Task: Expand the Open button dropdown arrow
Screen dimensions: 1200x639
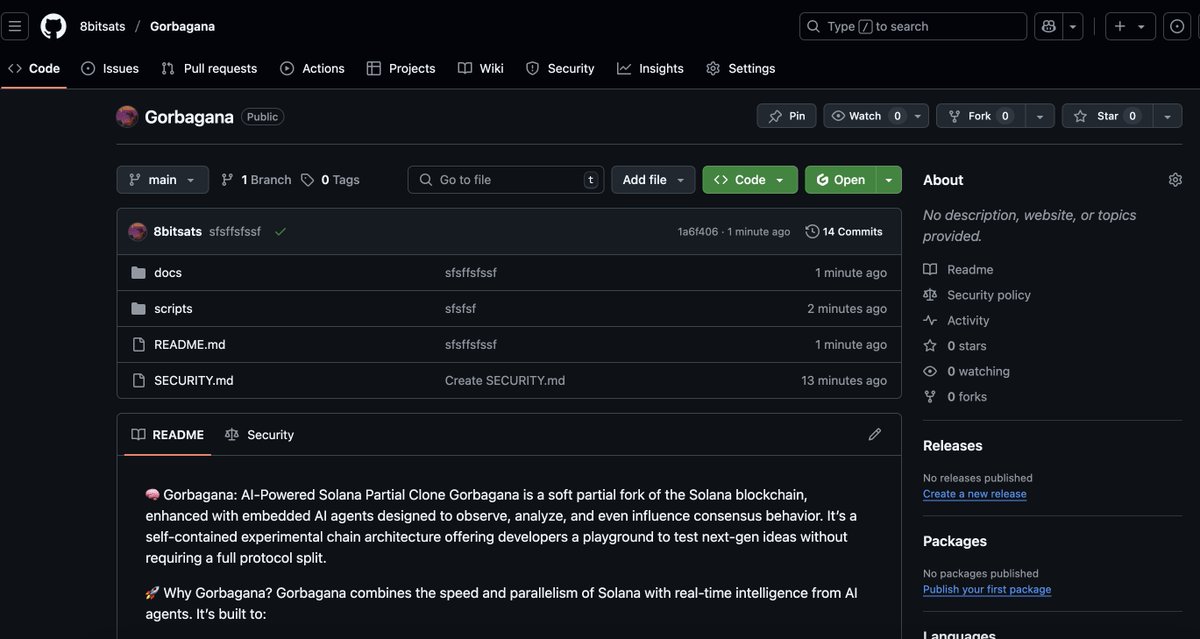Action: (x=889, y=180)
